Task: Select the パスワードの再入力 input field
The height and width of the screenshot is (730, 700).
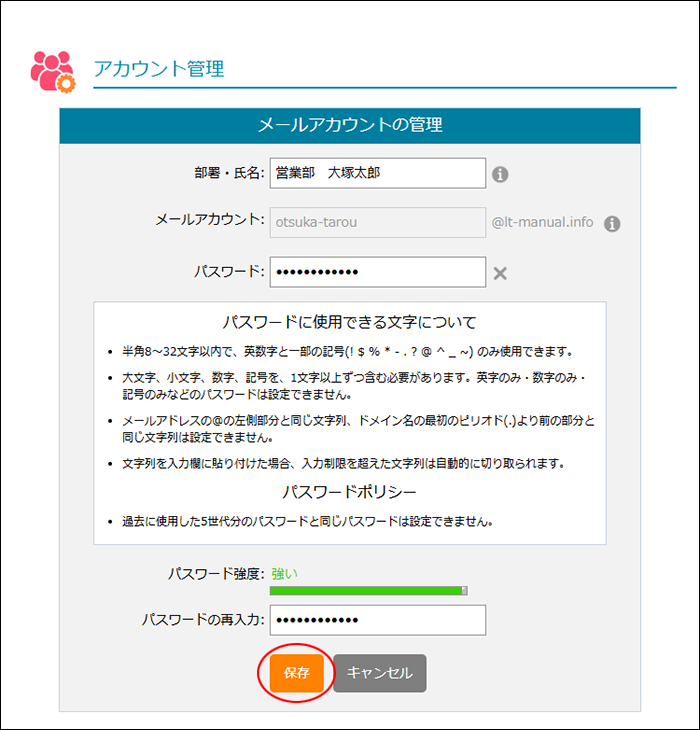Action: pyautogui.click(x=377, y=620)
